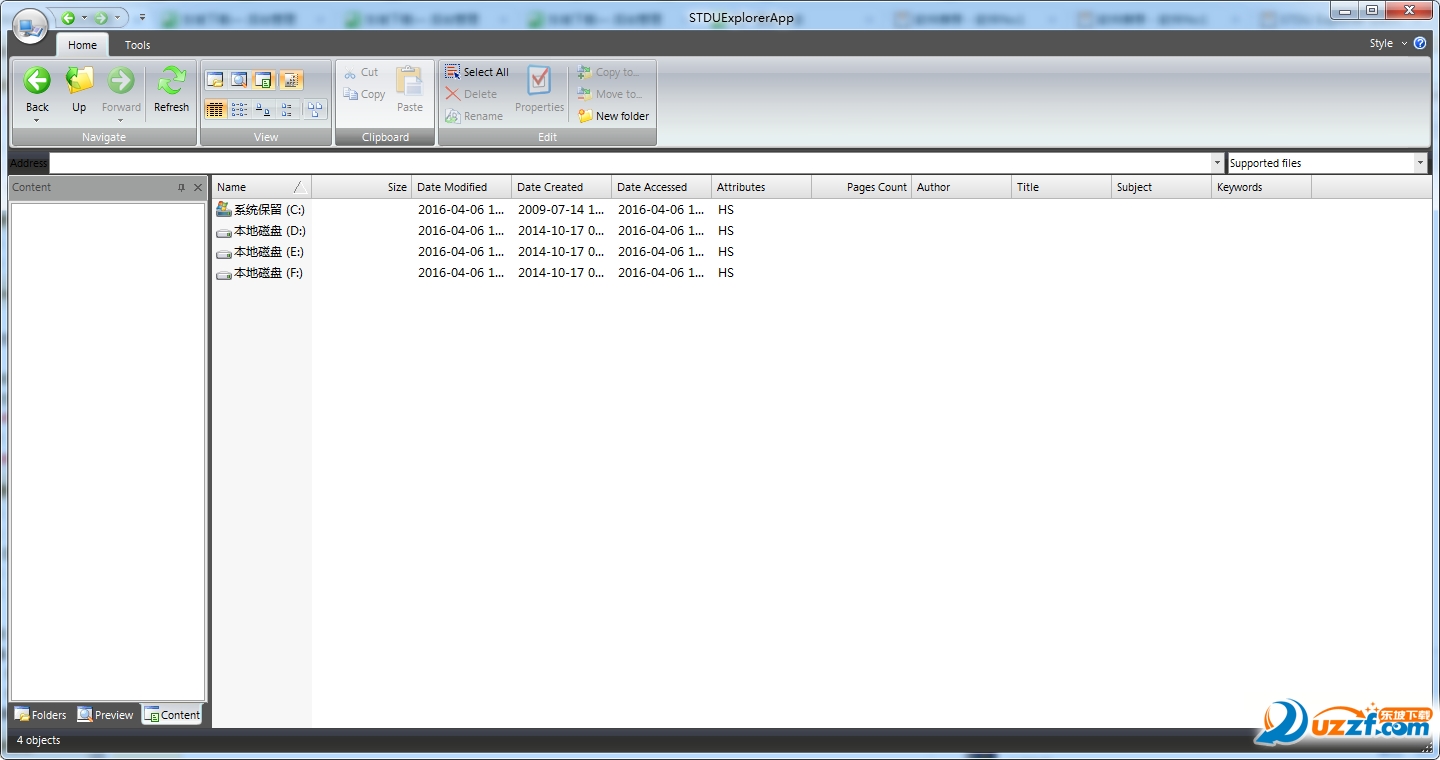Switch to the Tools ribbon tab
The image size is (1440, 760).
pyautogui.click(x=138, y=45)
